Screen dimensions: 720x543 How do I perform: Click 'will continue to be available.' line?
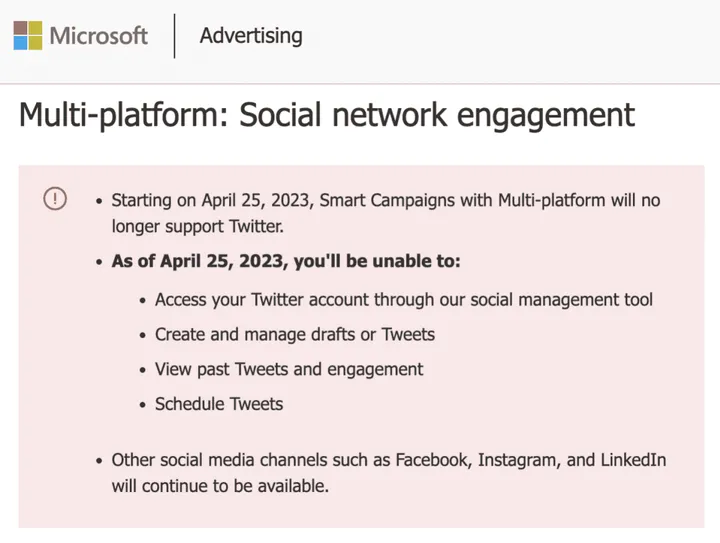(220, 486)
